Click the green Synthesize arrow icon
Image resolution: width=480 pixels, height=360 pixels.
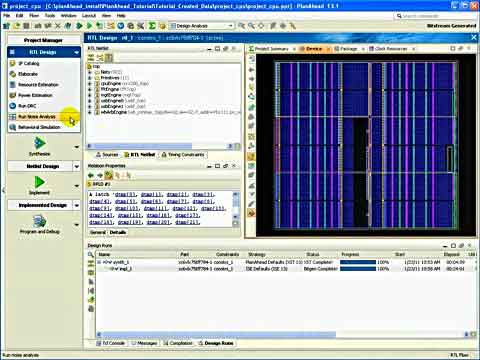click(x=40, y=143)
